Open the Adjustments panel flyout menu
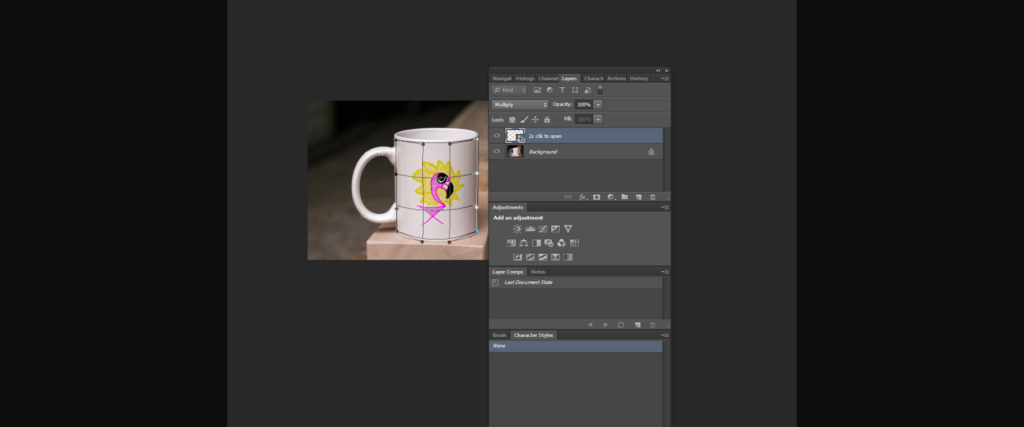Screen dimensions: 1024x427 click(665, 207)
